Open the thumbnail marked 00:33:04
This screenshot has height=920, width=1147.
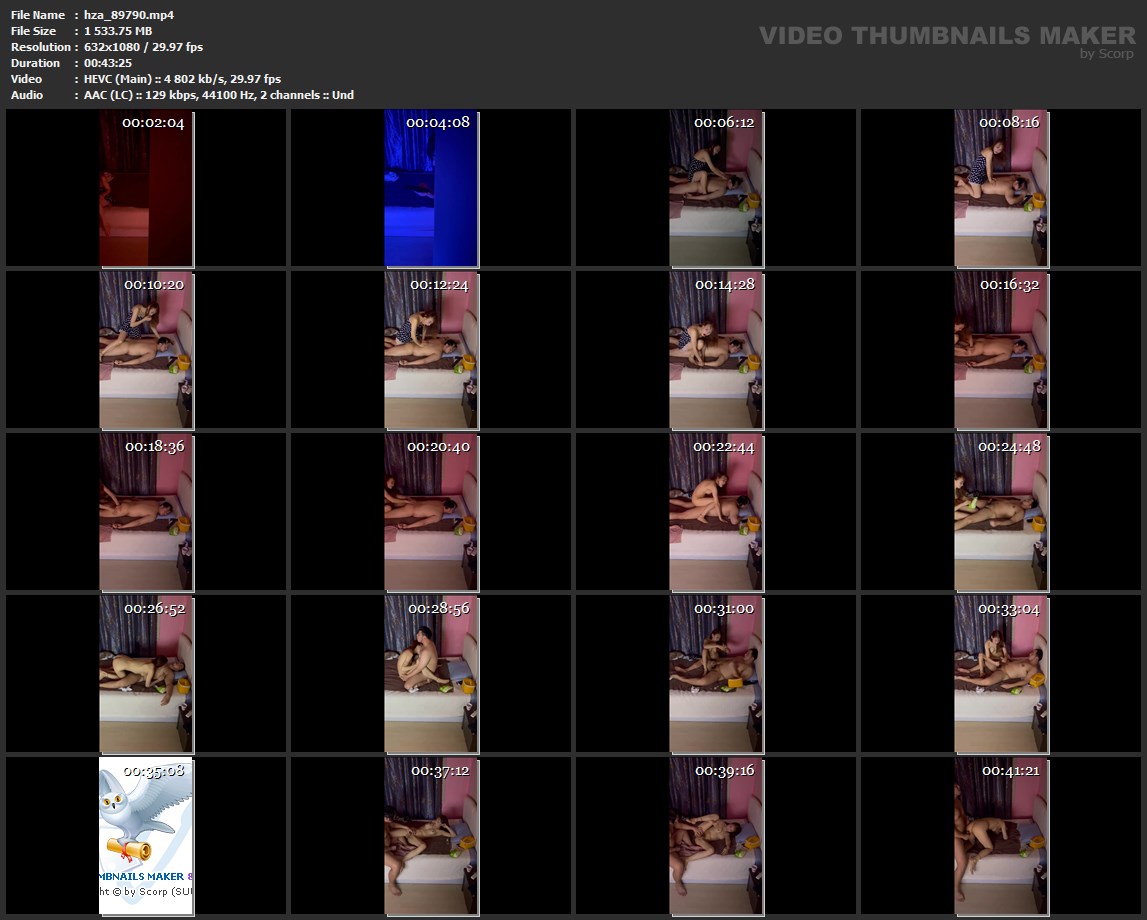click(1001, 674)
